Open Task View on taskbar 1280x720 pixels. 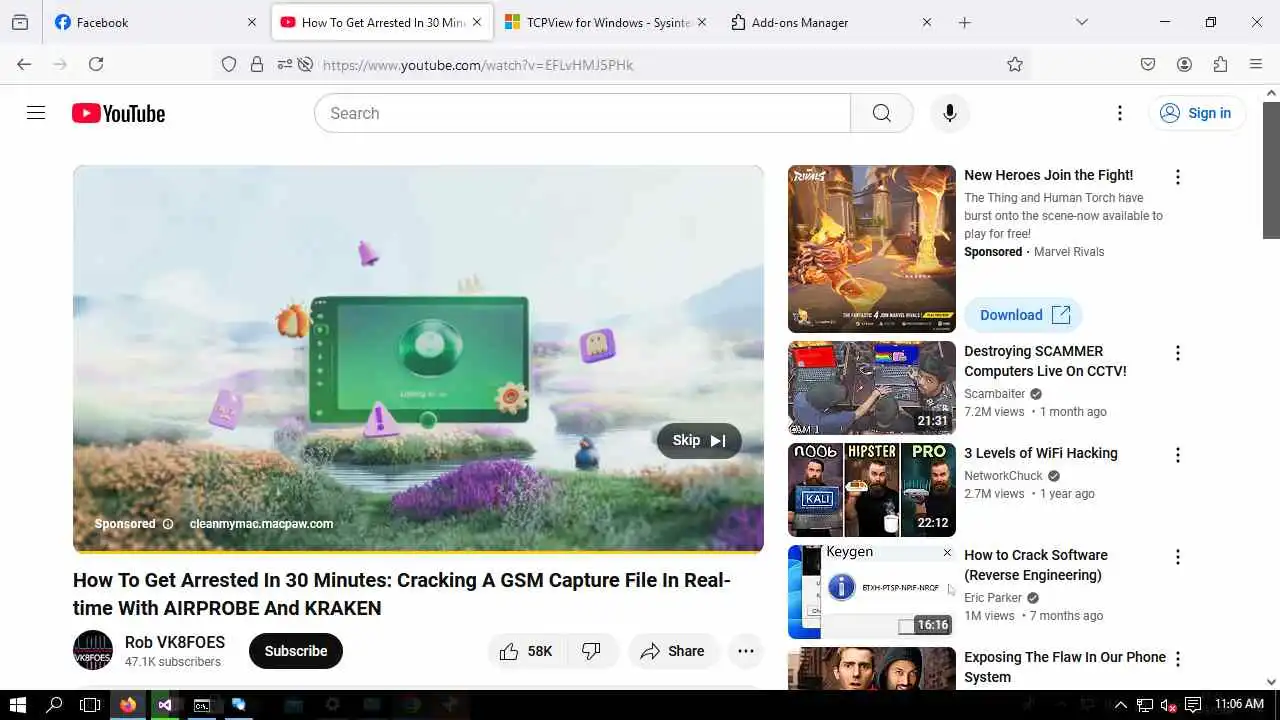(x=90, y=705)
